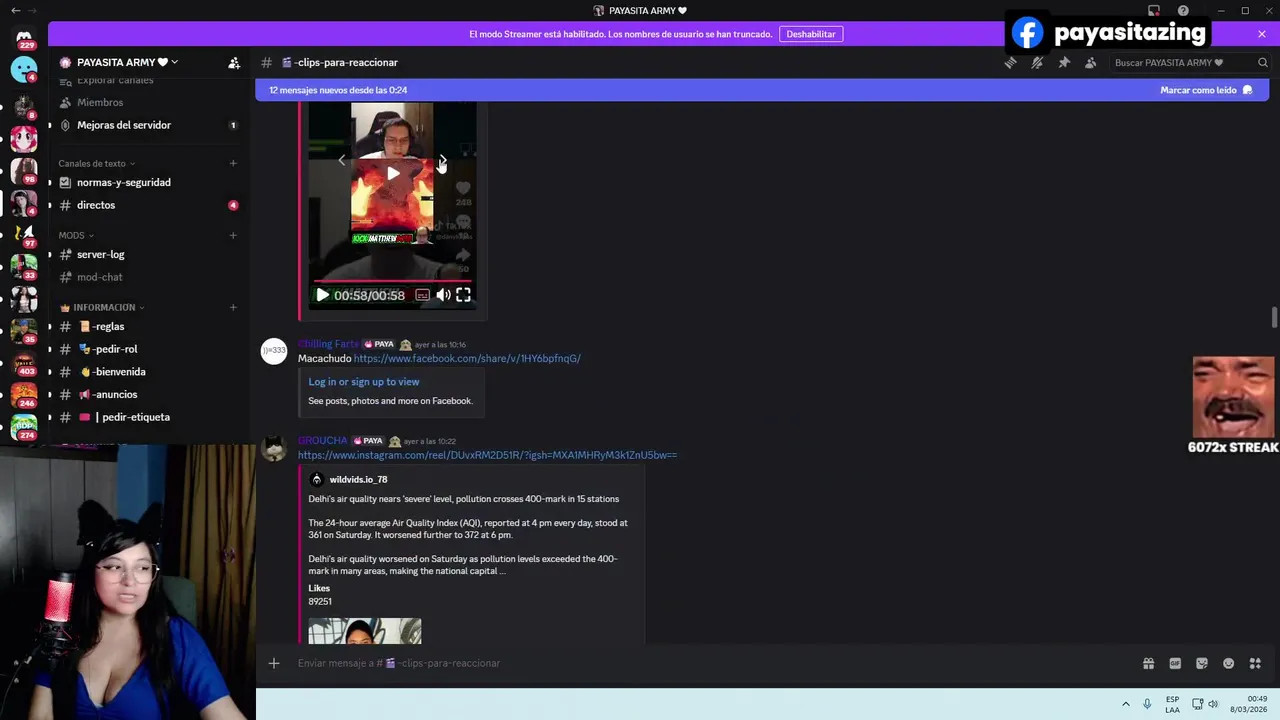Screen dimensions: 1280x720
Task: Open directos channel
Action: pyautogui.click(x=96, y=205)
